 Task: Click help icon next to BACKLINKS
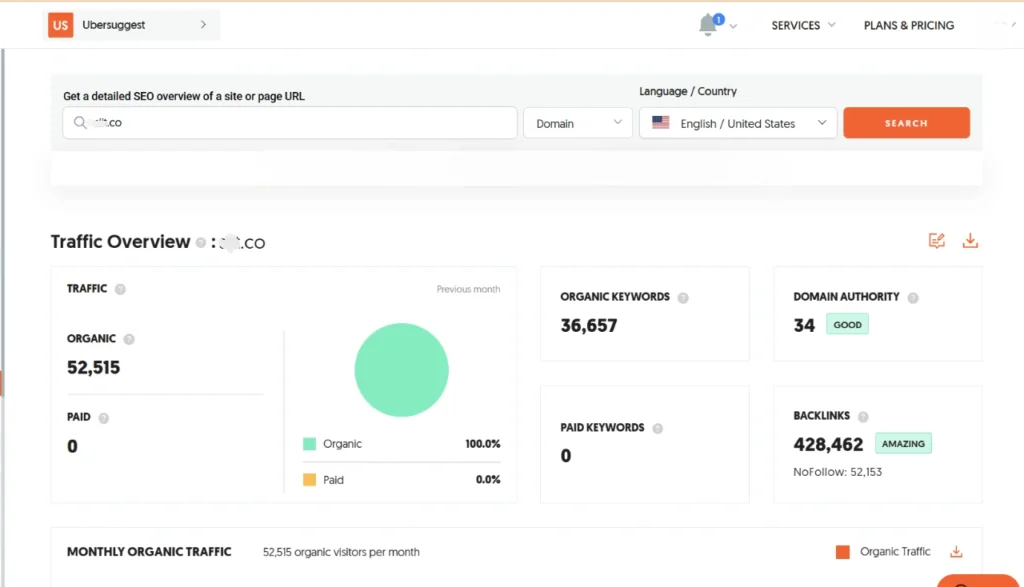point(863,417)
